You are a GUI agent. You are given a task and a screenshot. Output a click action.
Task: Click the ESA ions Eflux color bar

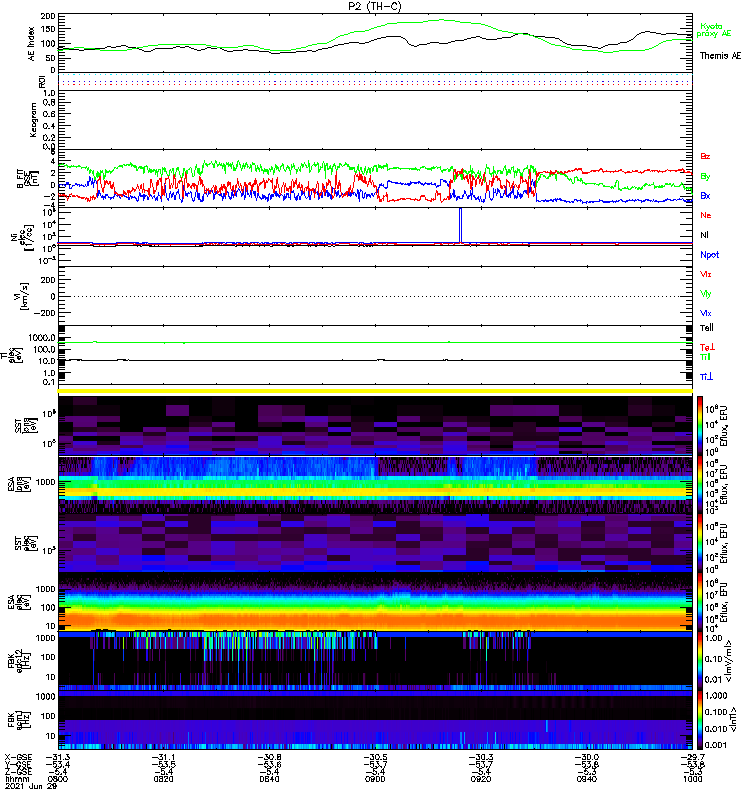click(700, 483)
